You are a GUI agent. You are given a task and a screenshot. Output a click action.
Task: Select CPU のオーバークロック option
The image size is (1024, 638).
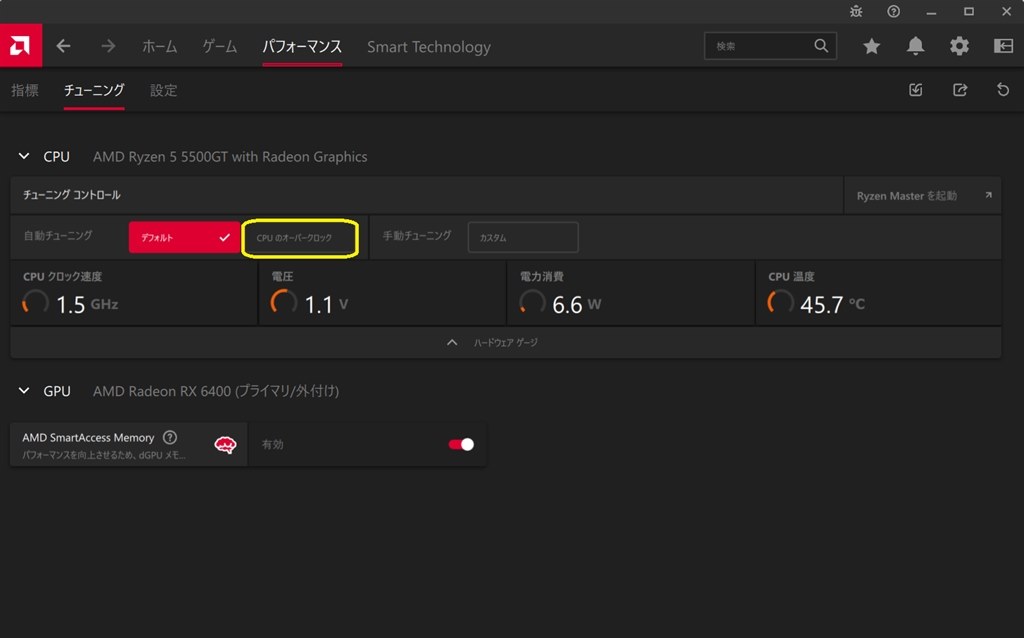(x=300, y=238)
